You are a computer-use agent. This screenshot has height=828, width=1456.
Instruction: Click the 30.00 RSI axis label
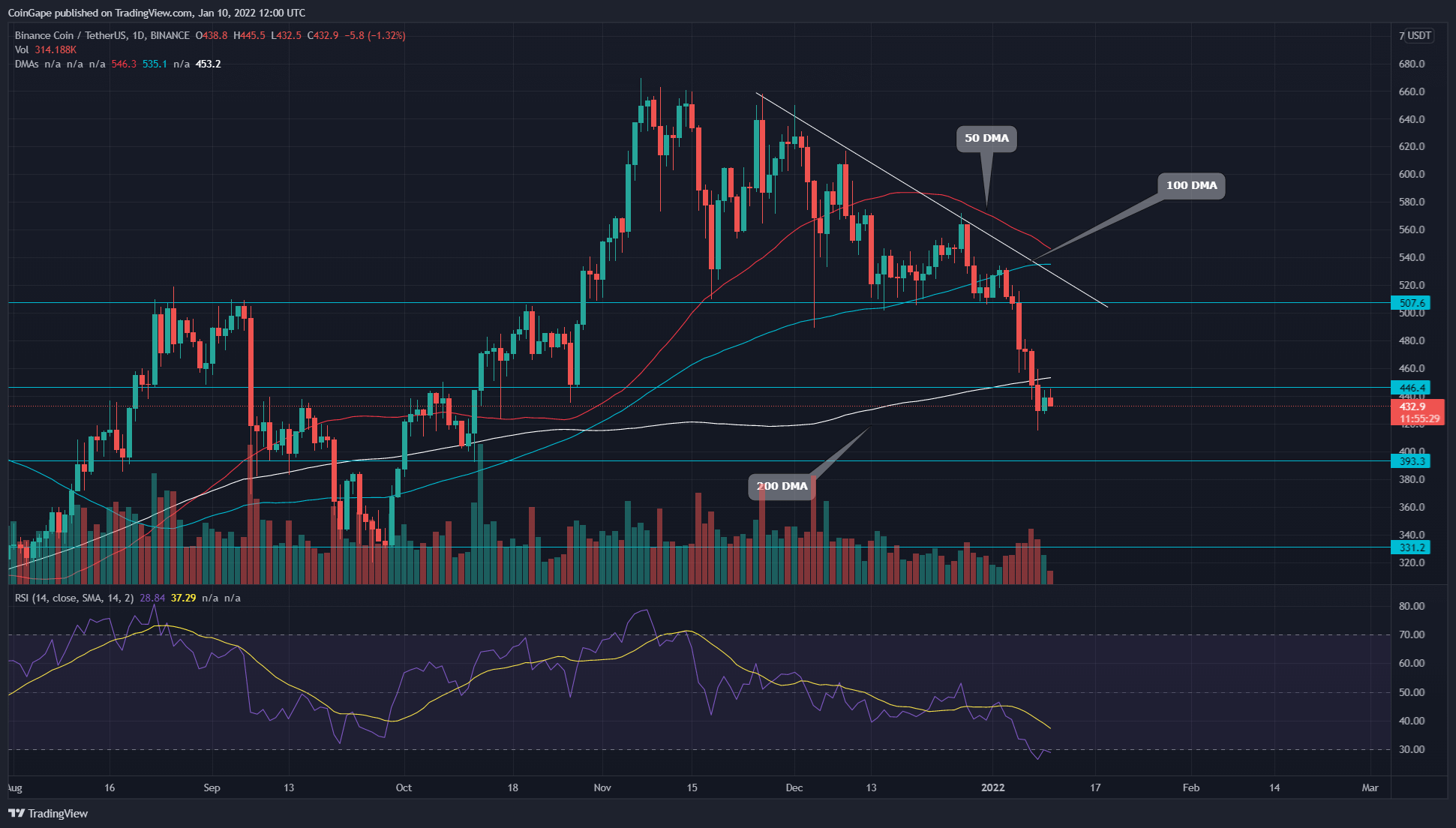[1412, 749]
